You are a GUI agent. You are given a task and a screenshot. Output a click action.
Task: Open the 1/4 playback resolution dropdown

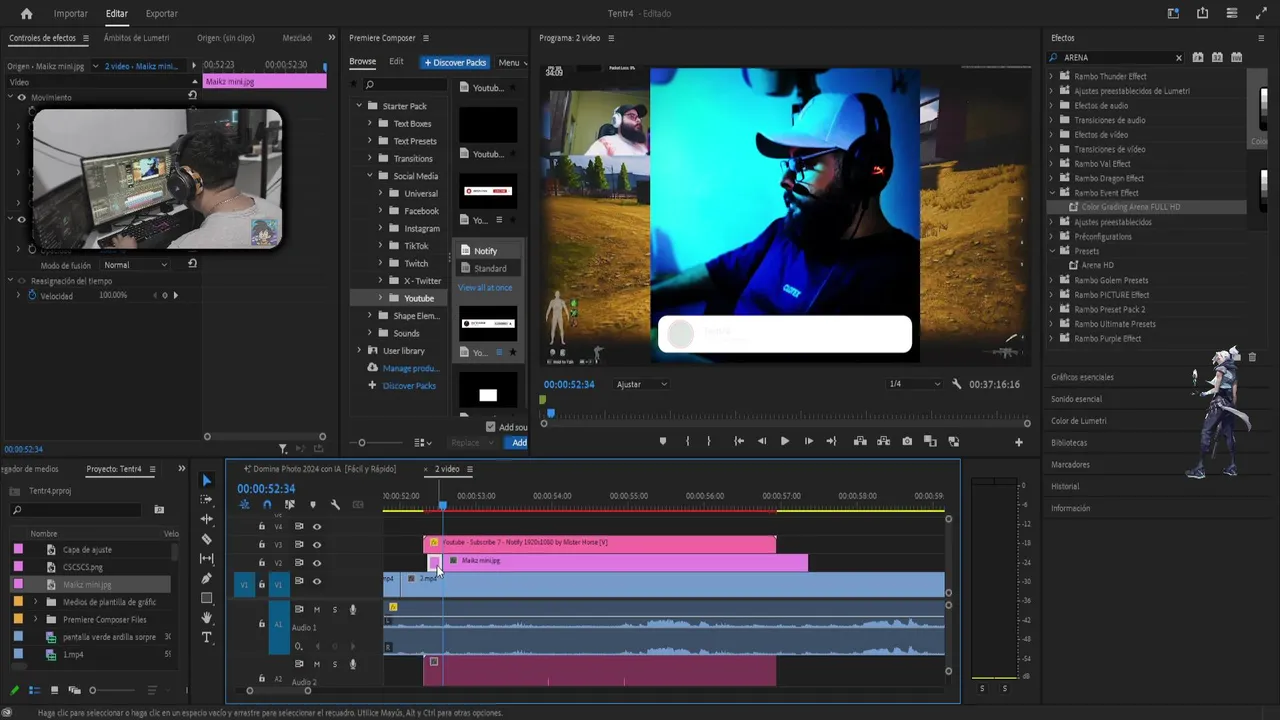(x=914, y=385)
